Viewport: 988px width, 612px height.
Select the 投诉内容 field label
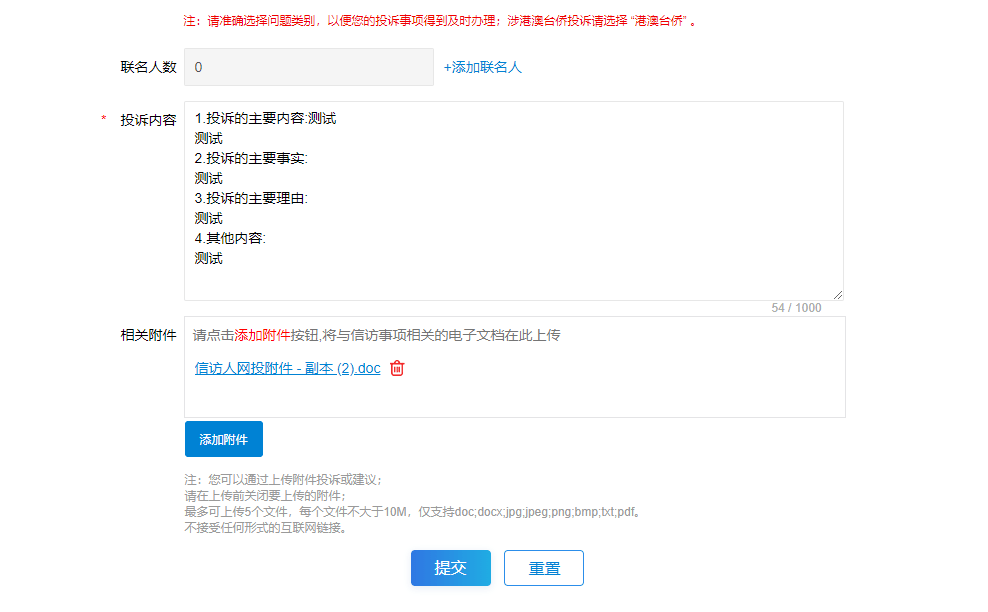[x=148, y=120]
